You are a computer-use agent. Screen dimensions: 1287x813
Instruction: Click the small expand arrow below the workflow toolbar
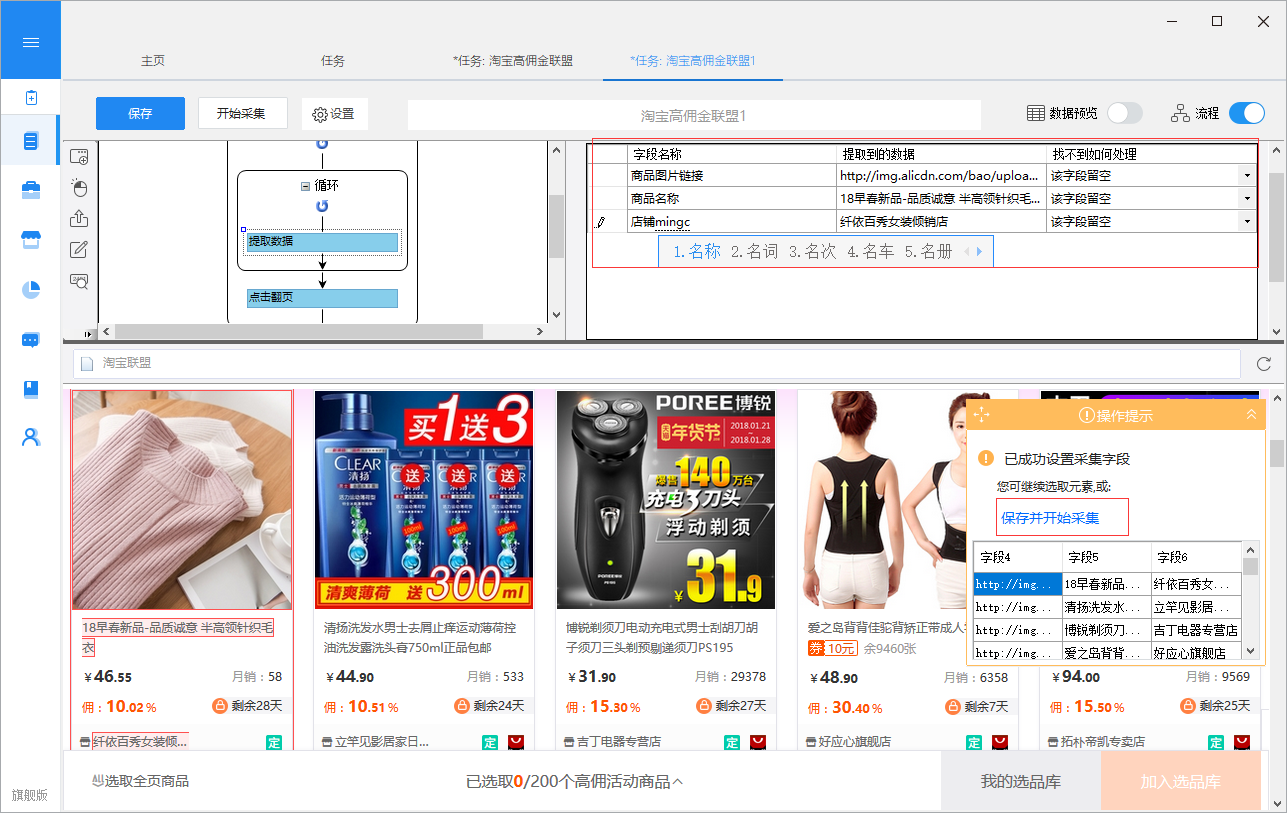click(87, 334)
